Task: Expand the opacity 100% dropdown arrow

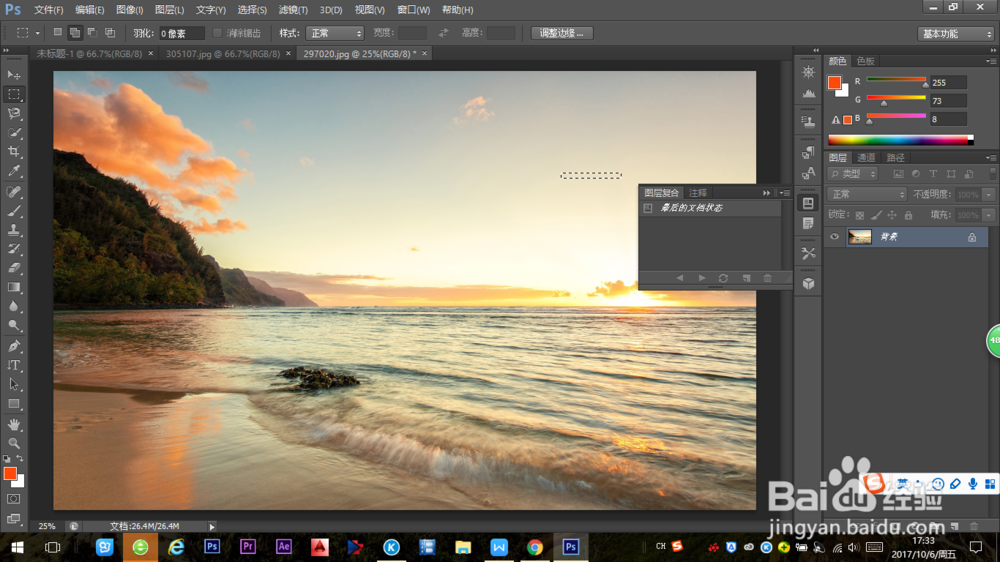Action: coord(989,194)
